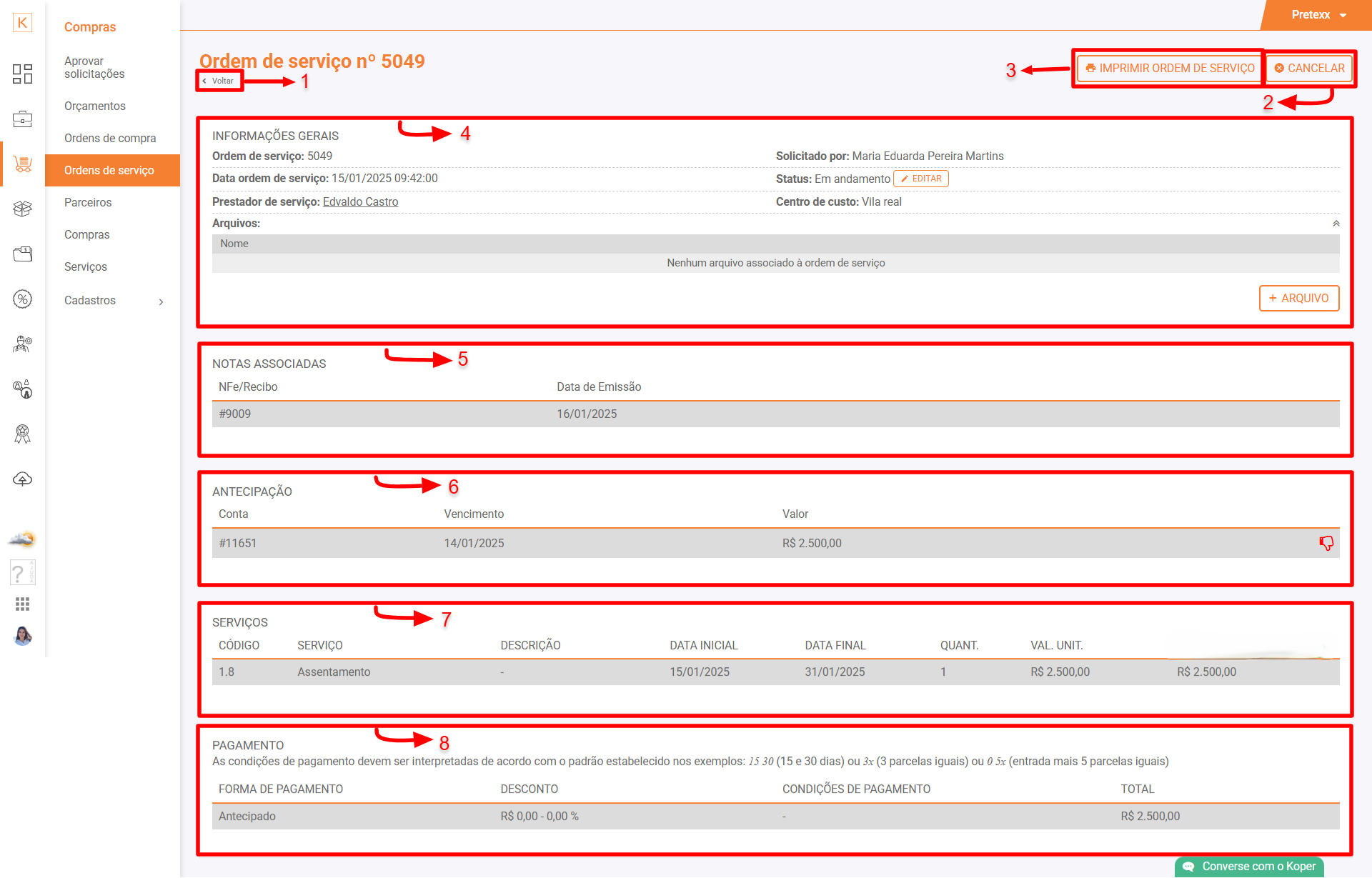This screenshot has width=1372, height=878.
Task: Open the dashboard grid icon in sidebar
Action: coord(22,74)
